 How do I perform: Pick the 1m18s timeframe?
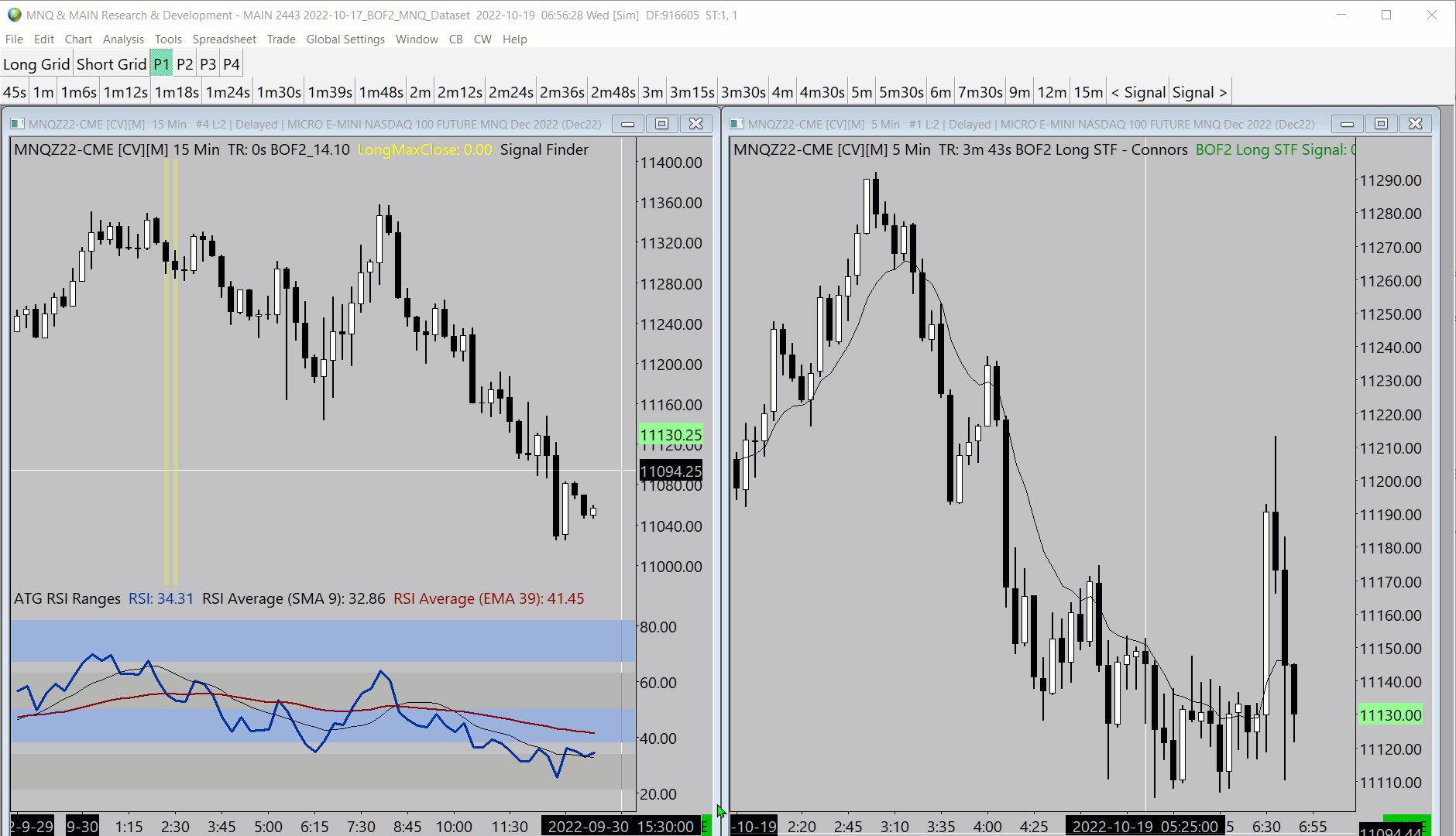[x=177, y=92]
